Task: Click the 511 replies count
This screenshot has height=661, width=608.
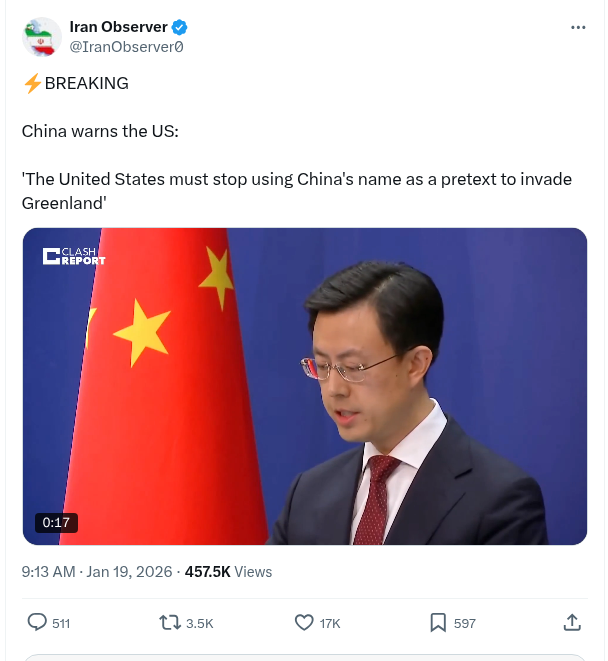Action: click(61, 623)
